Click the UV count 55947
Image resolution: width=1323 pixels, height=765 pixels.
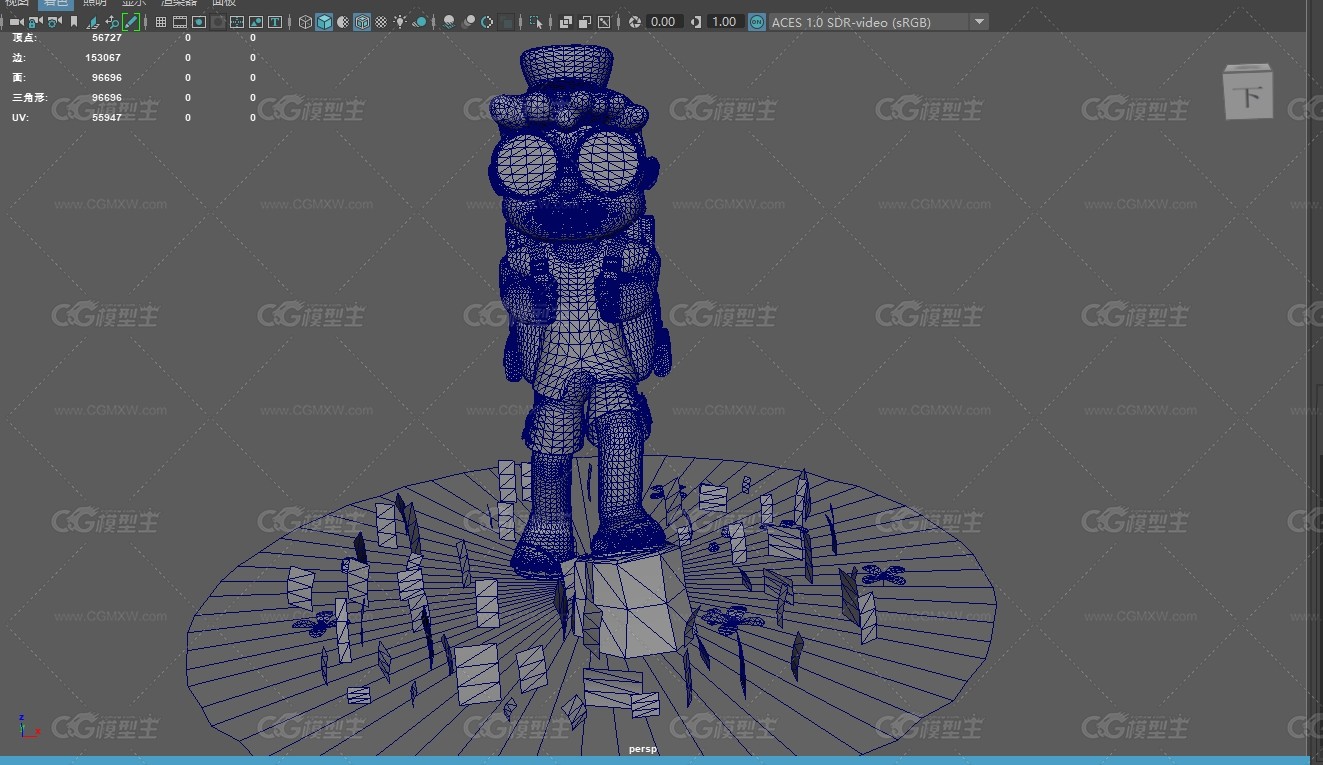pyautogui.click(x=106, y=118)
